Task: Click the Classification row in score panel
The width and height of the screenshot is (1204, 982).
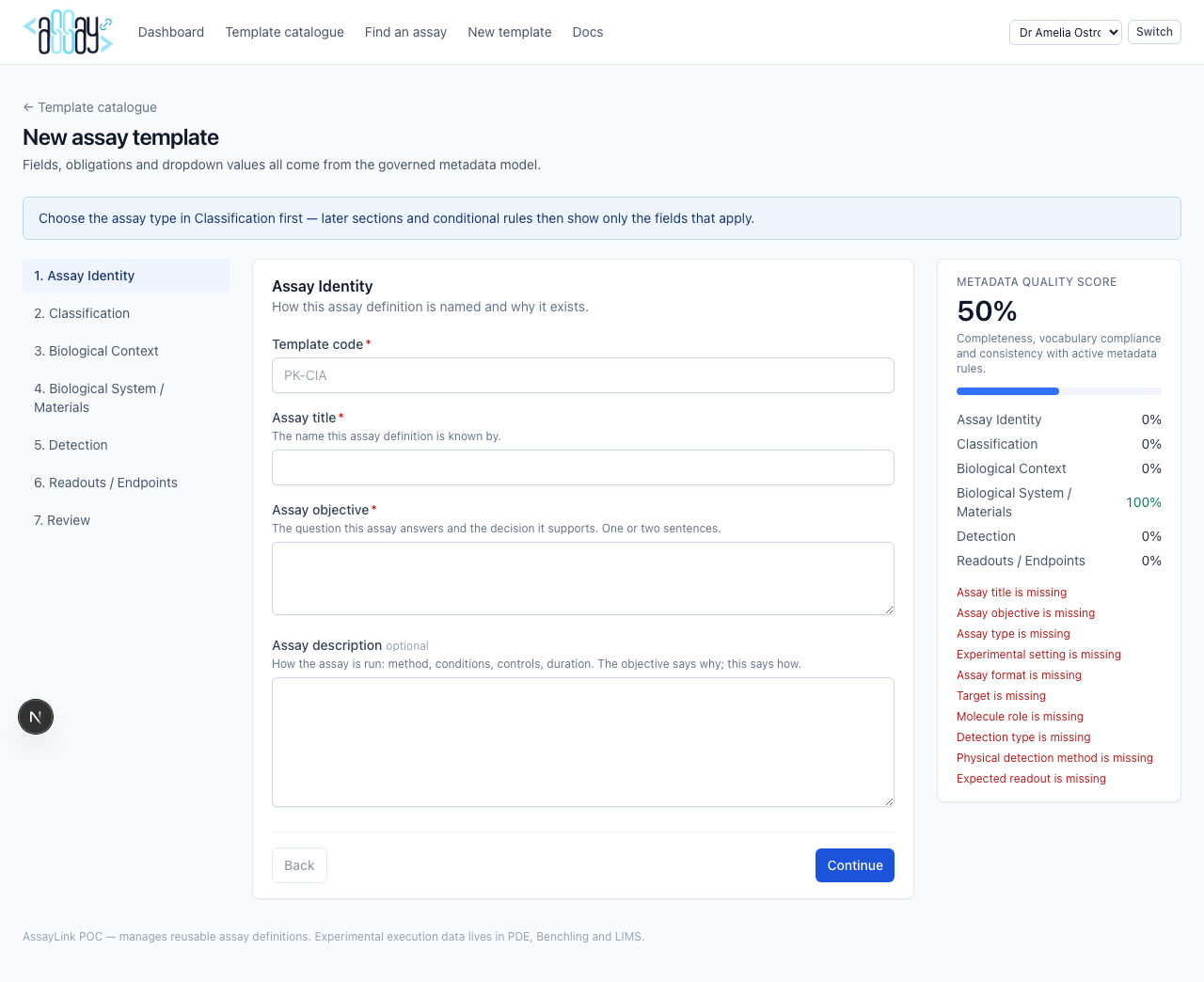Action: coord(1059,444)
